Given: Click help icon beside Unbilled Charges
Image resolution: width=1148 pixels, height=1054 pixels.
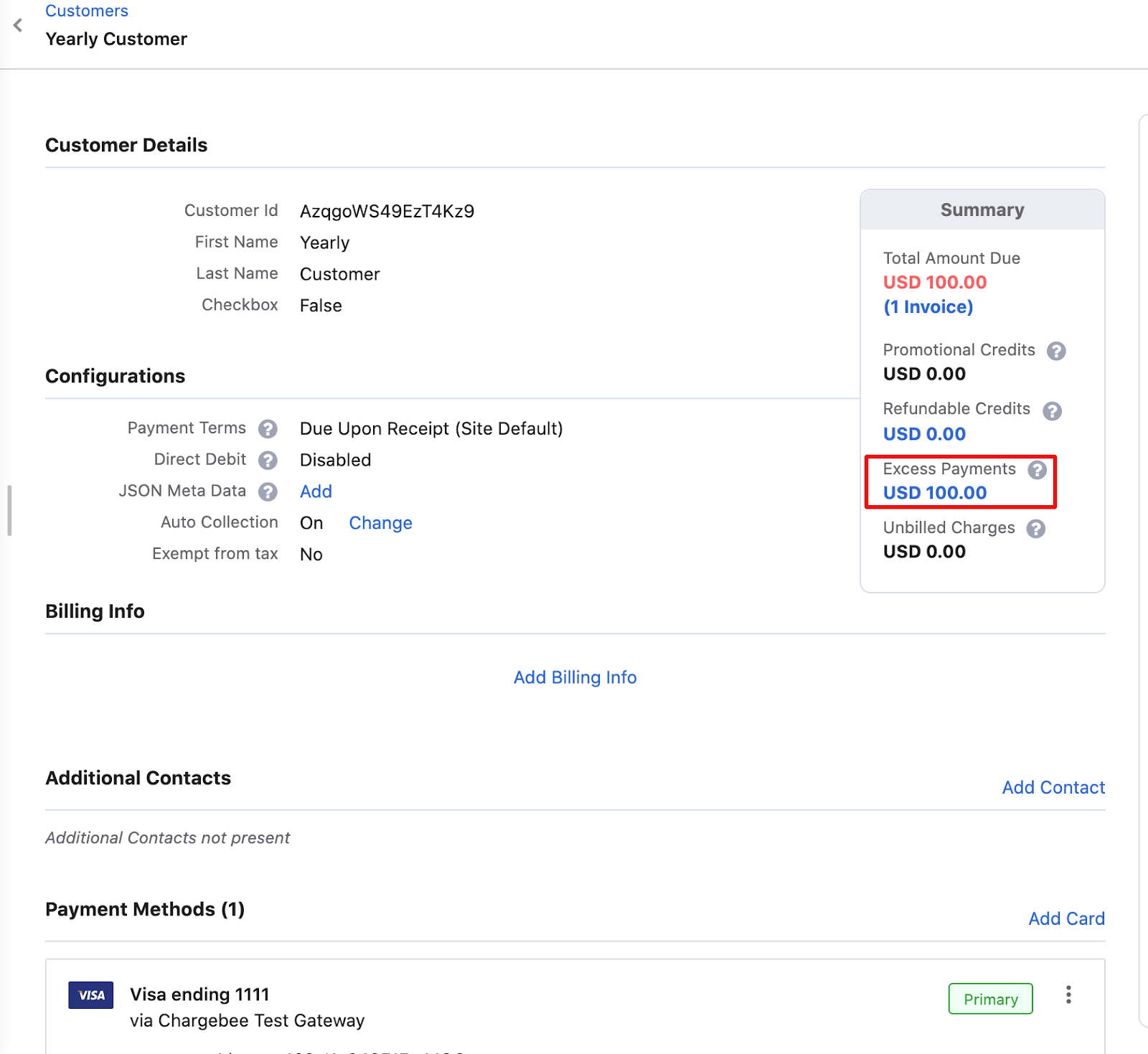Looking at the screenshot, I should point(1035,529).
